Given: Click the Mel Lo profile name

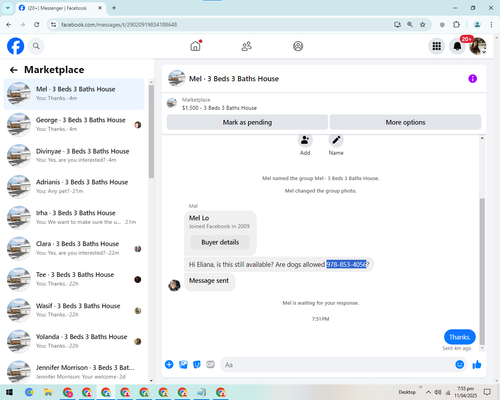Looking at the screenshot, I should click(x=199, y=218).
